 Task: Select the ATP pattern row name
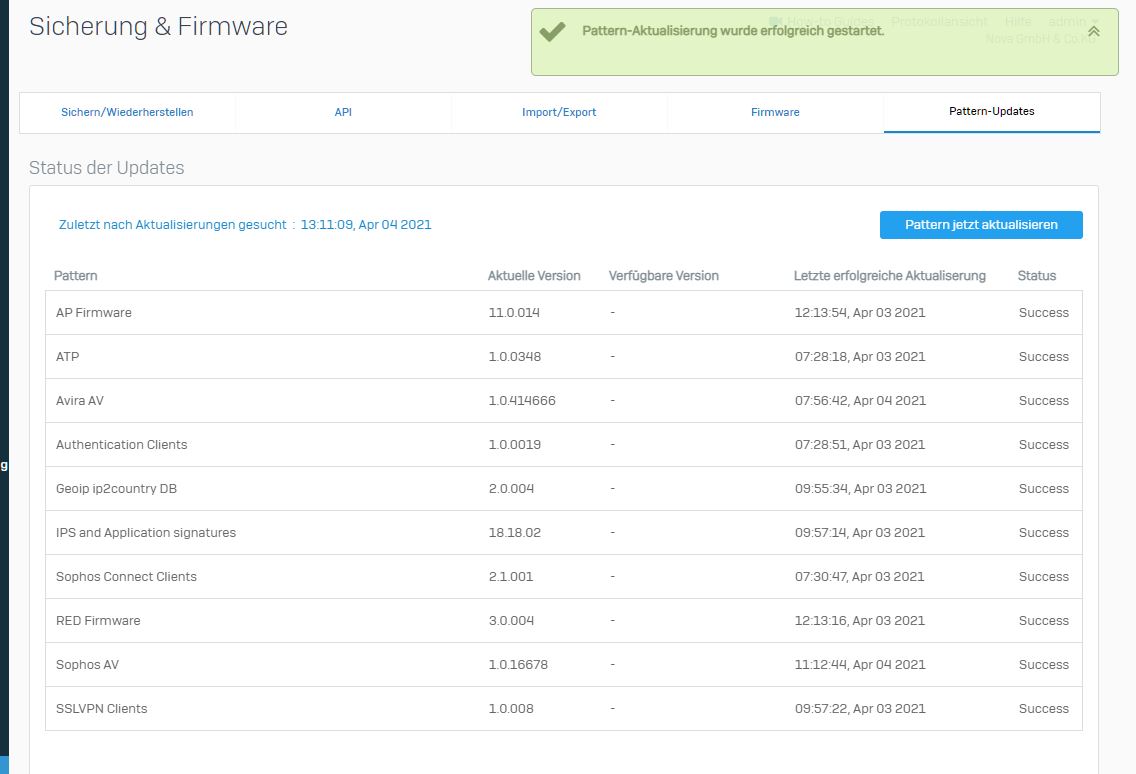click(67, 357)
